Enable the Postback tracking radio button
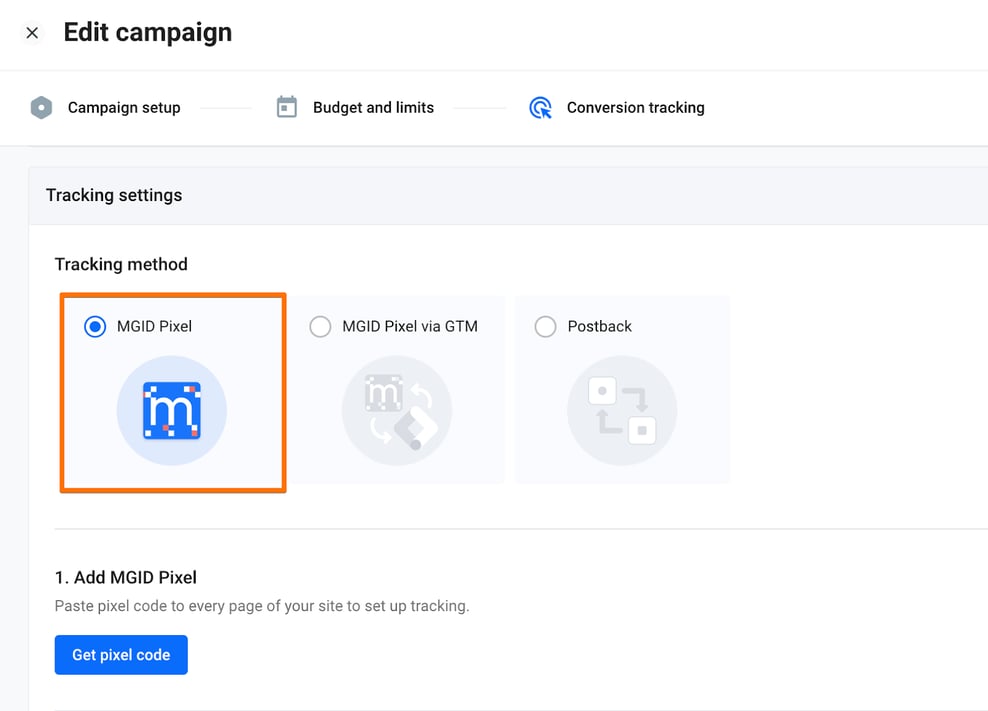The height and width of the screenshot is (711, 988). click(x=545, y=326)
